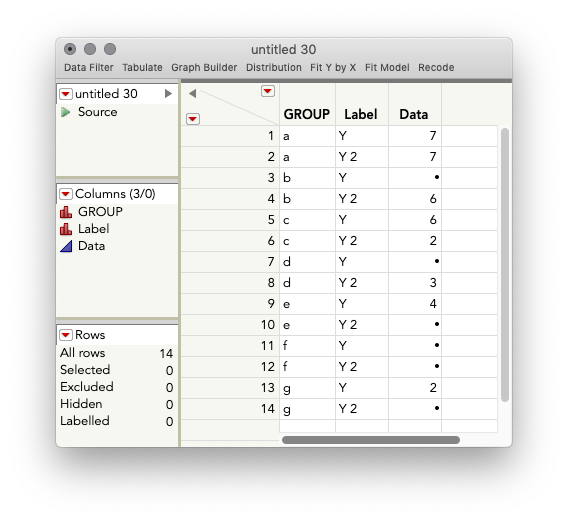Screen dimensions: 568x521
Task: Open the Columns red triangle menu
Action: coord(66,194)
